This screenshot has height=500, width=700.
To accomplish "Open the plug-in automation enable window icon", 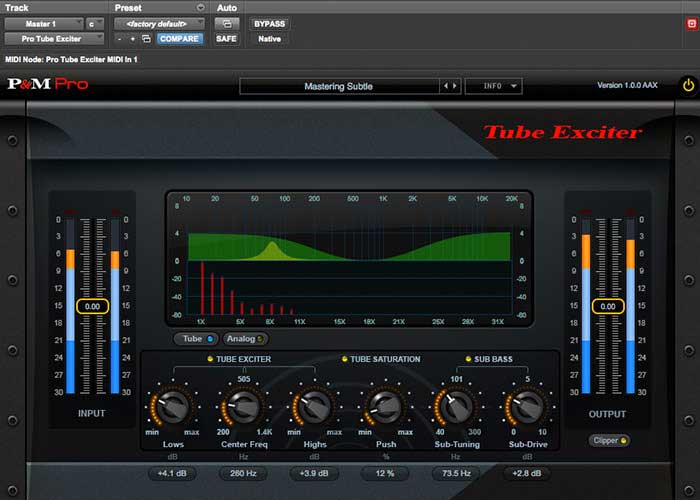I will (227, 24).
